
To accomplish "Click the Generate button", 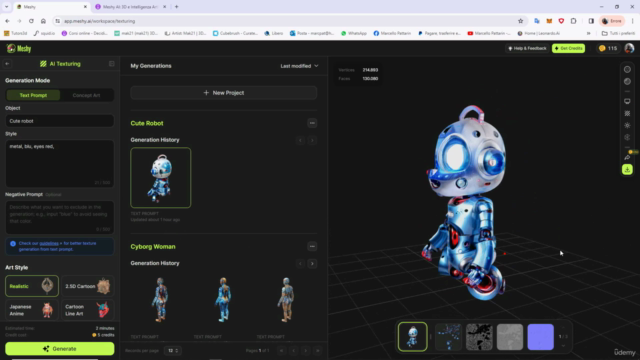I will point(60,349).
